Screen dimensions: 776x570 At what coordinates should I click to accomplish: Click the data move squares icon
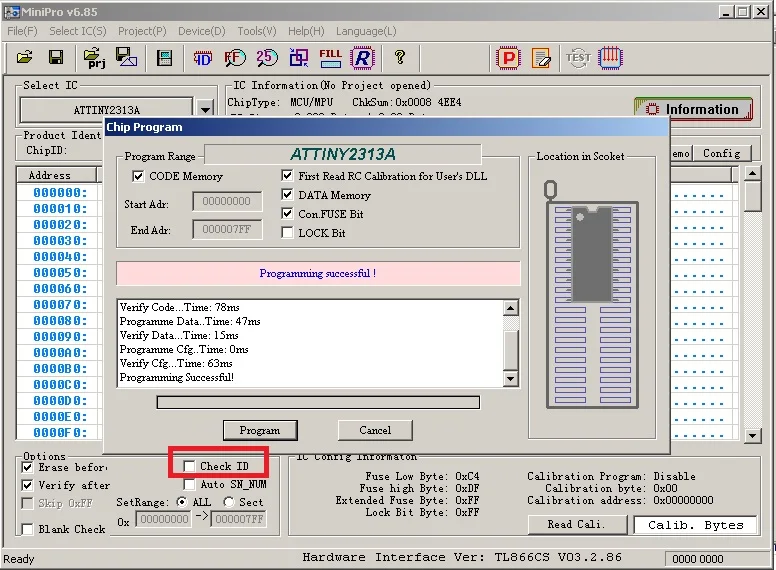[299, 58]
